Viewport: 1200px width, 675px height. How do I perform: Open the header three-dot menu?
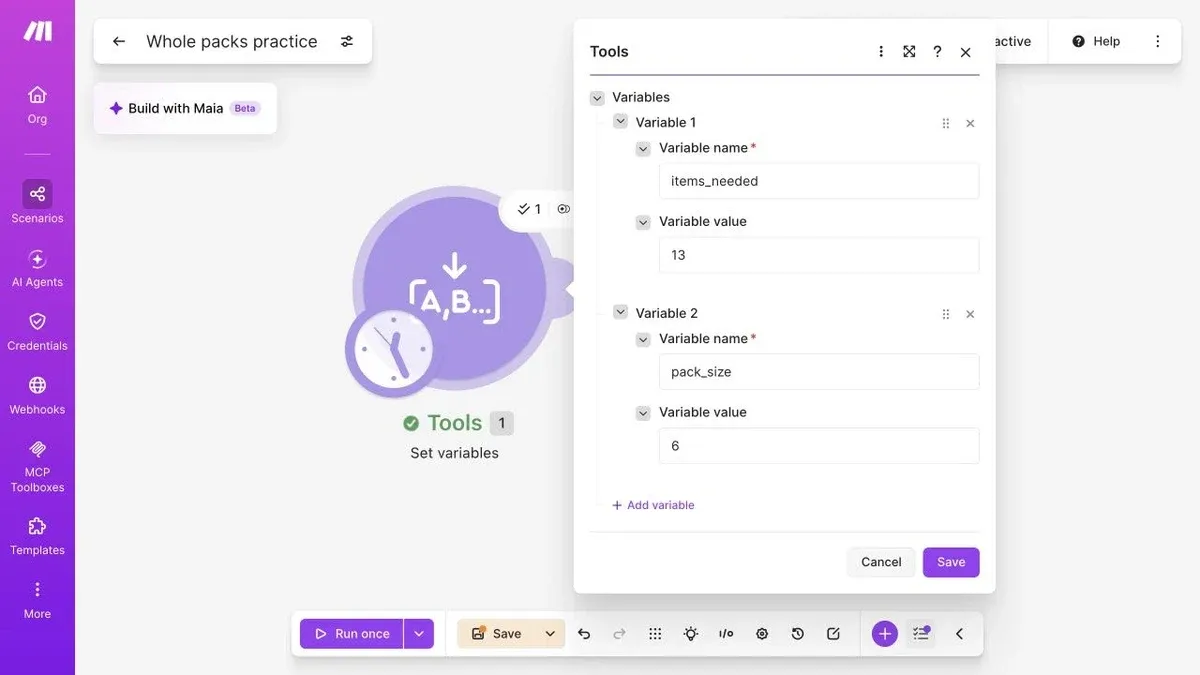(x=1157, y=41)
